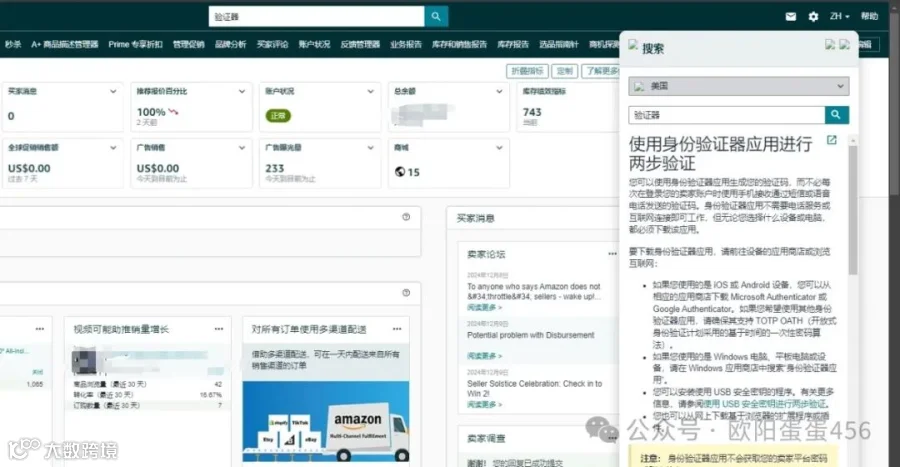Open 库存报告 nav item
The width and height of the screenshot is (900, 467).
[513, 44]
